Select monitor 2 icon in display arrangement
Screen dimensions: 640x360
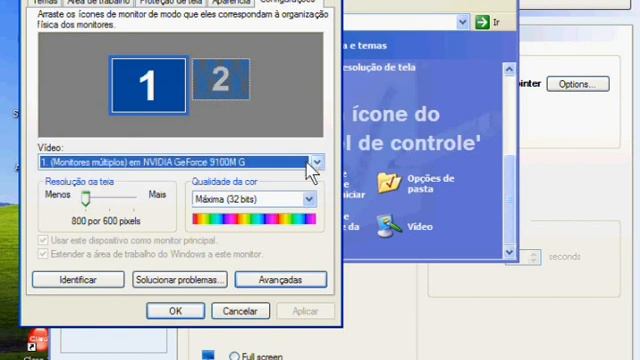click(221, 79)
